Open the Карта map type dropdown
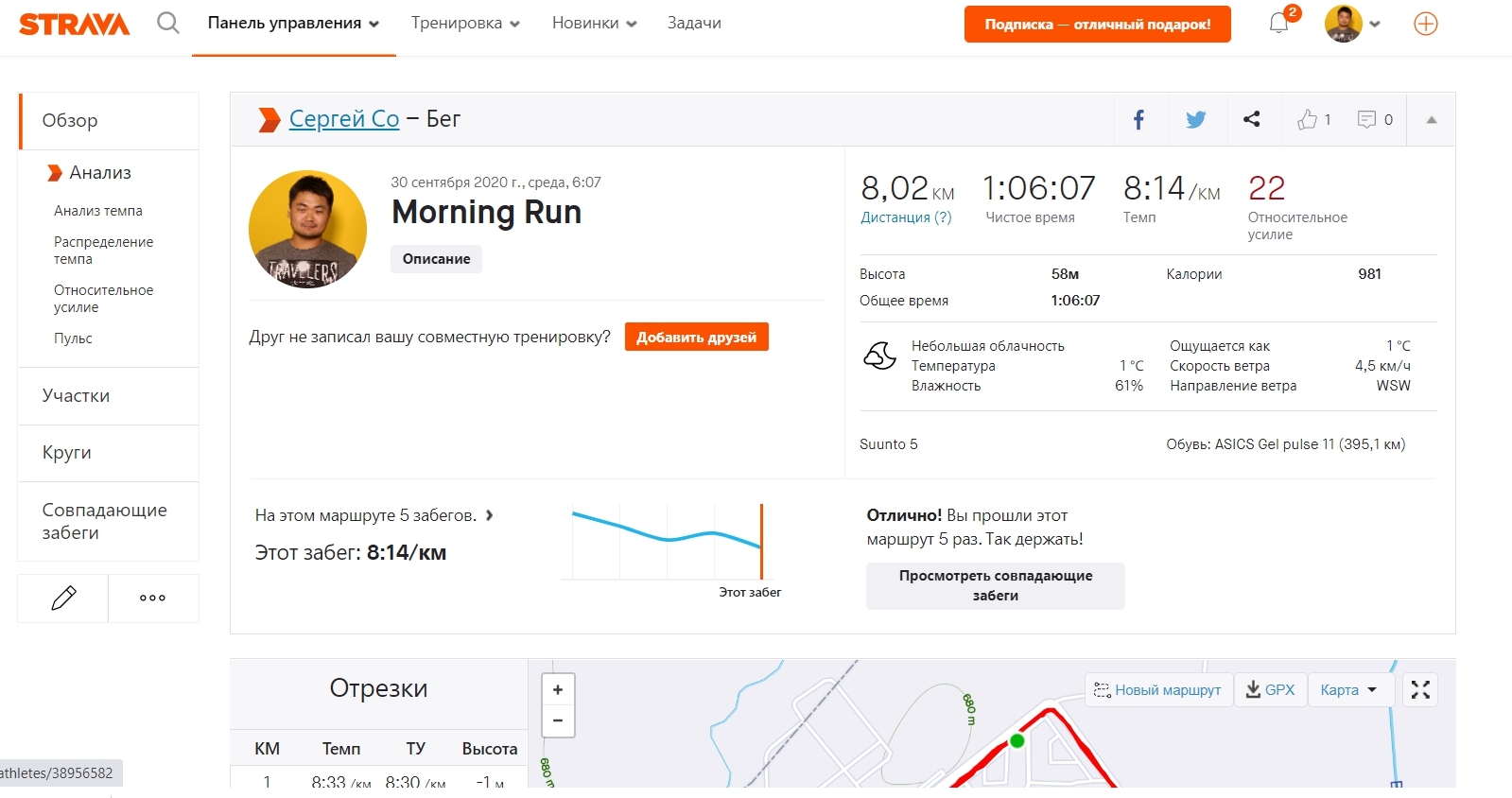 tap(1347, 689)
